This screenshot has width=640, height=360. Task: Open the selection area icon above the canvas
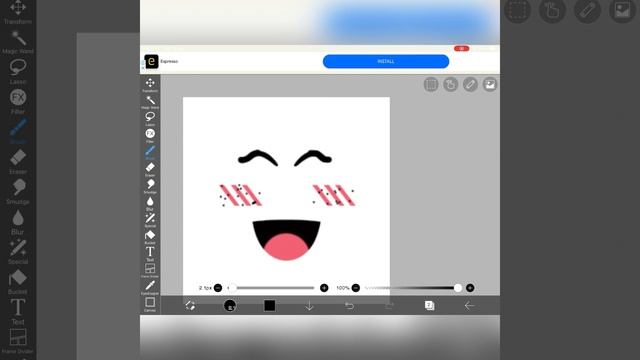pyautogui.click(x=431, y=84)
